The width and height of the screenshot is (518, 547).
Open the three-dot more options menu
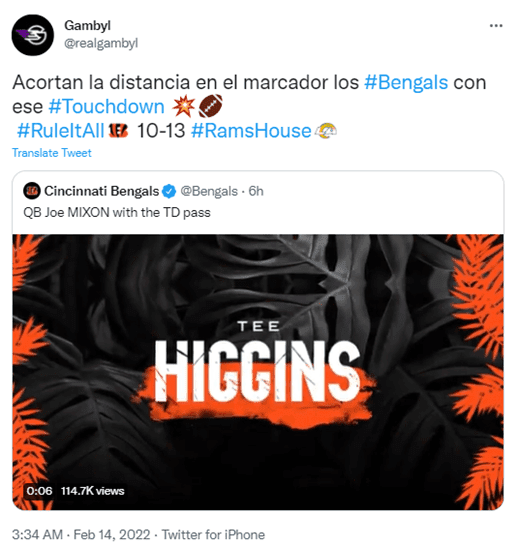coord(496,26)
